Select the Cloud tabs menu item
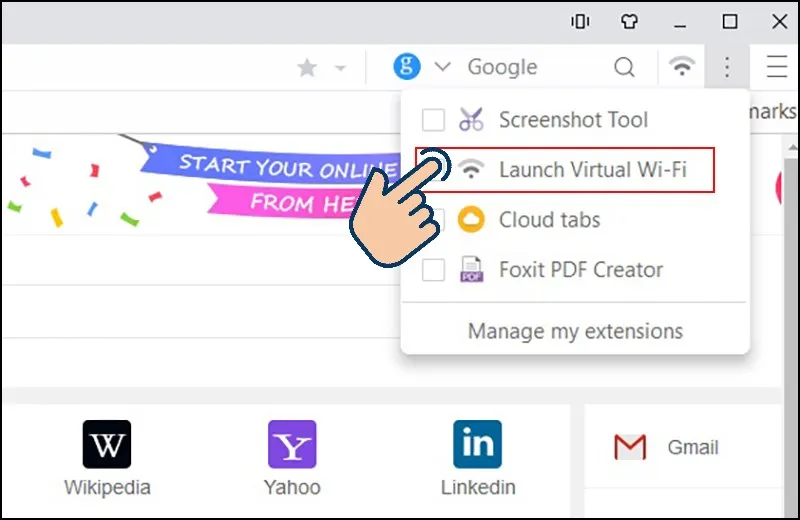The image size is (800, 520). tap(549, 220)
